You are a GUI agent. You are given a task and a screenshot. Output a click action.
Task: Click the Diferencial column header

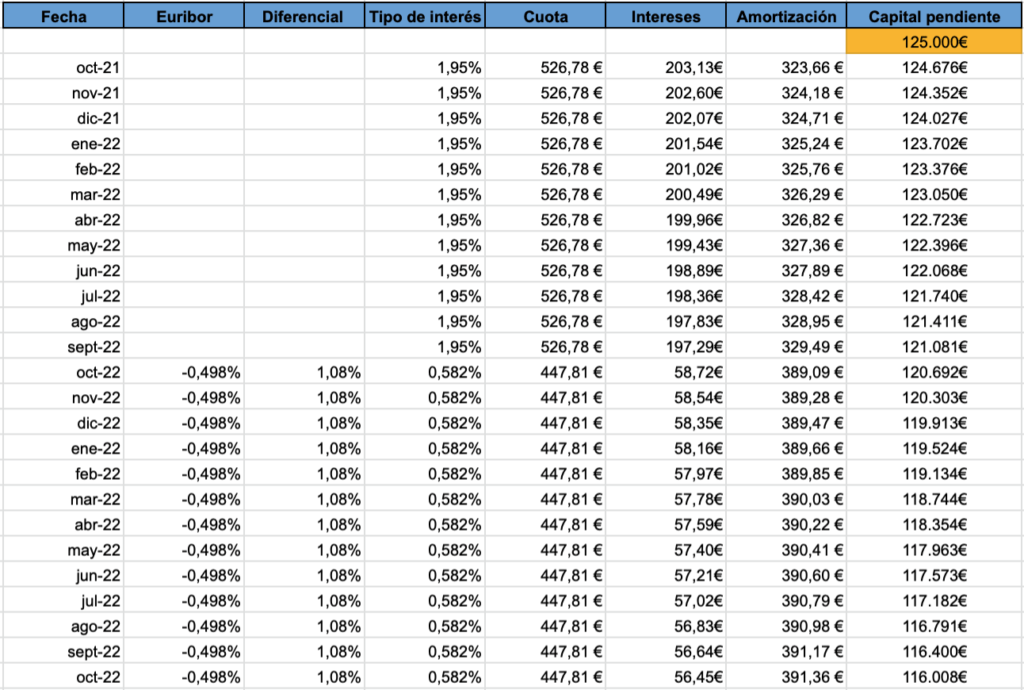point(304,17)
